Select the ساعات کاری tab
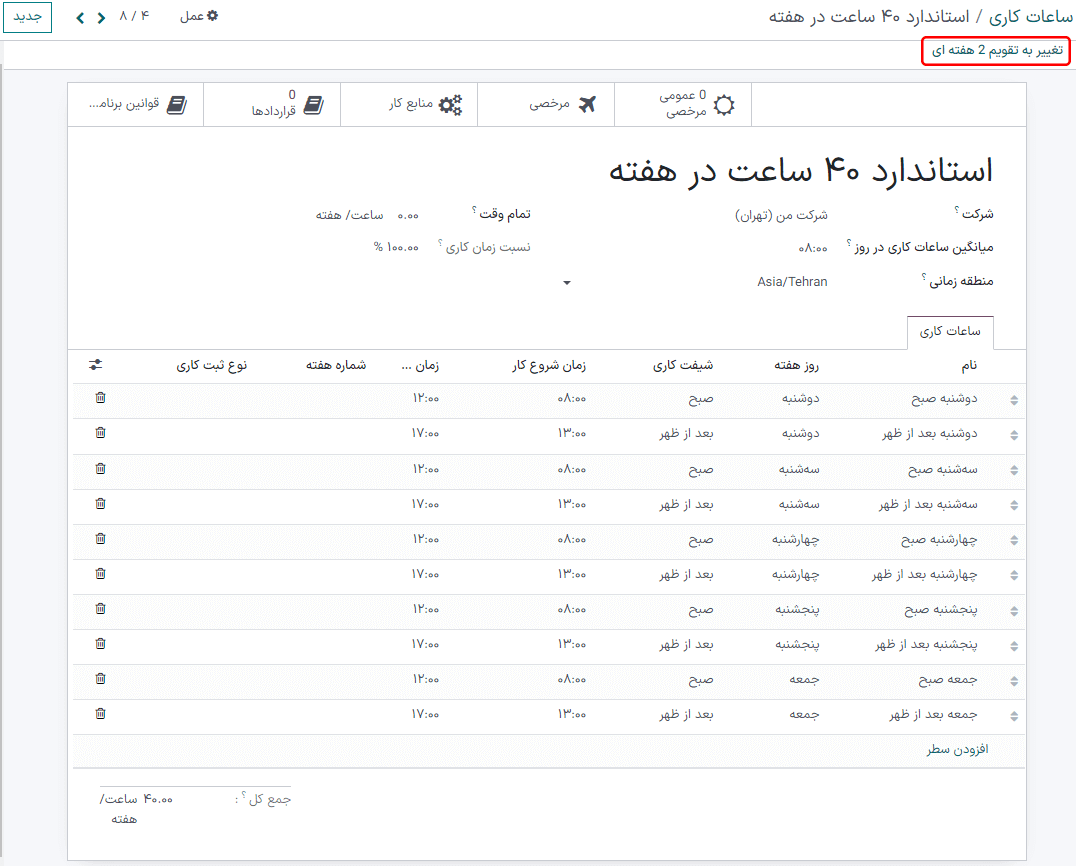Viewport: 1076px width, 866px height. click(x=949, y=331)
